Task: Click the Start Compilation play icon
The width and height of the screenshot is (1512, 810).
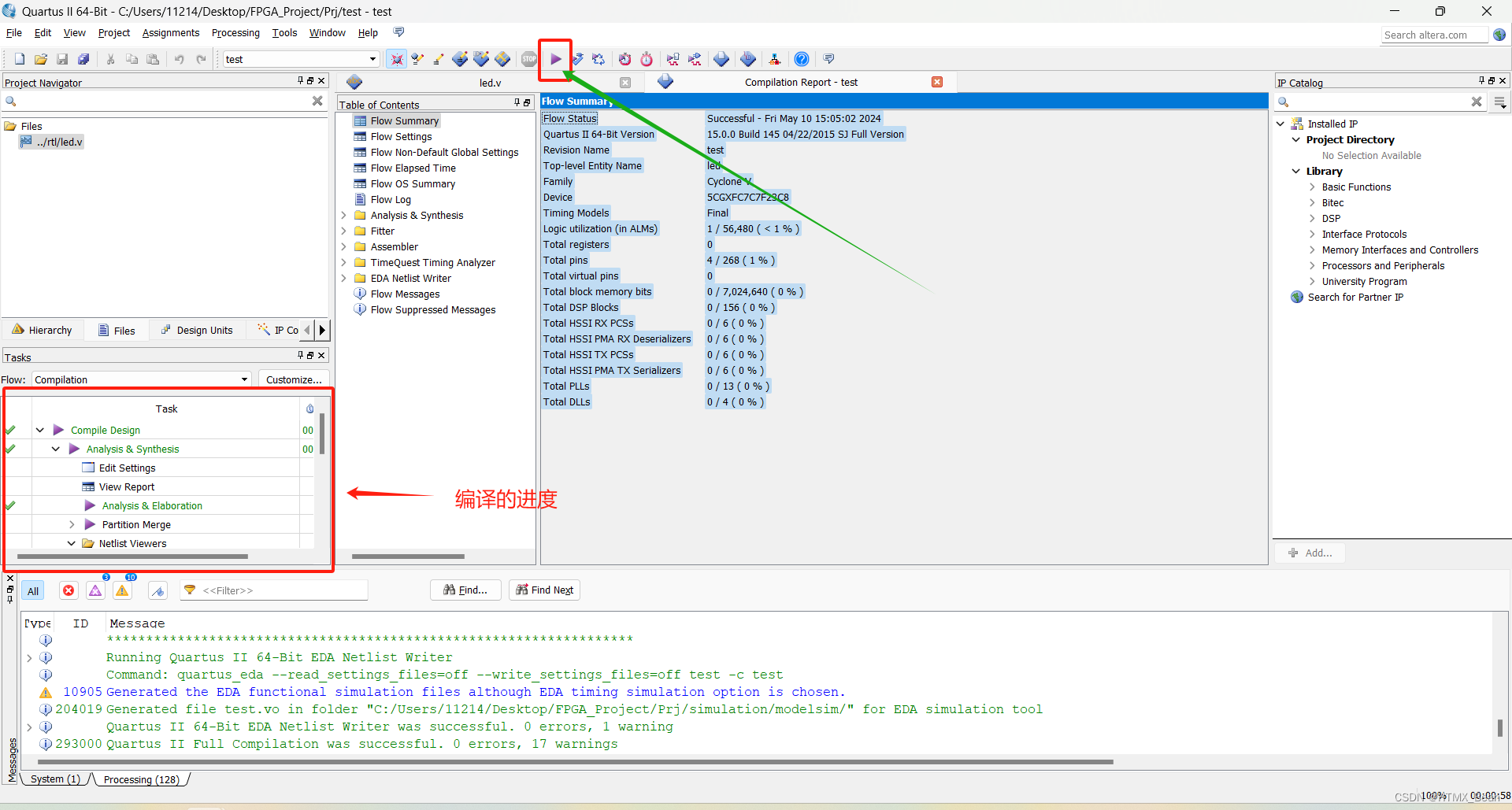Action: point(556,59)
